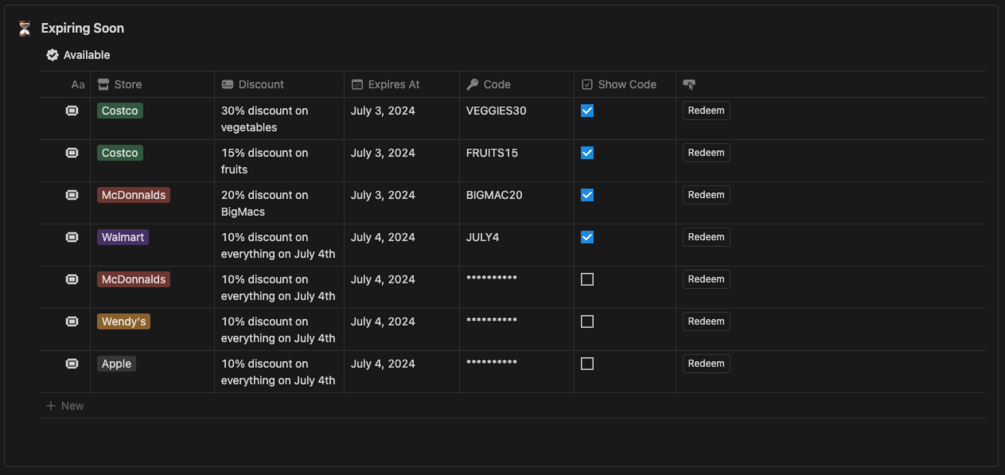
Task: Check Show Code for Wendy's coupon
Action: tap(587, 322)
